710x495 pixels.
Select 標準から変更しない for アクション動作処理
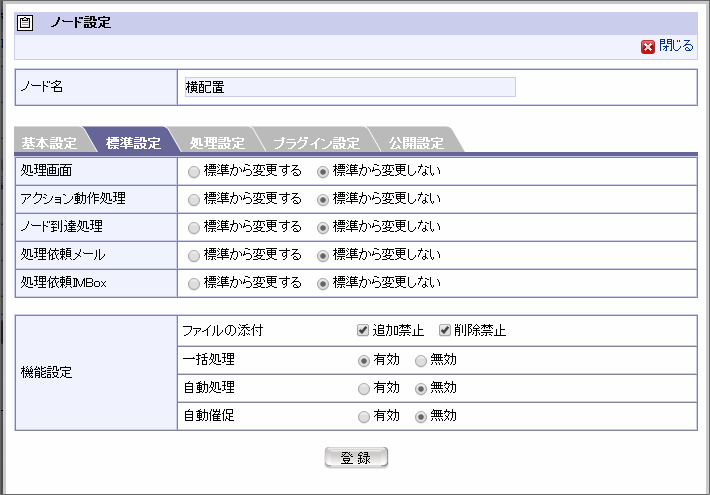[x=322, y=200]
